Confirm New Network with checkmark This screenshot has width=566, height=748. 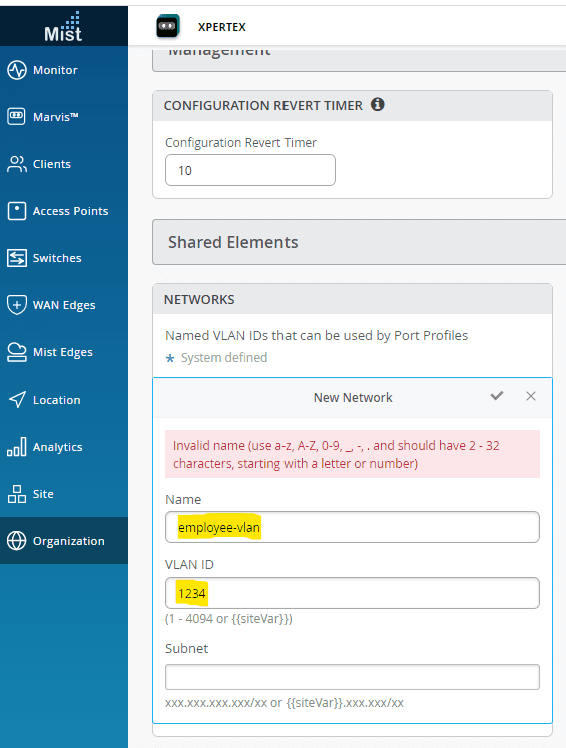[x=497, y=396]
